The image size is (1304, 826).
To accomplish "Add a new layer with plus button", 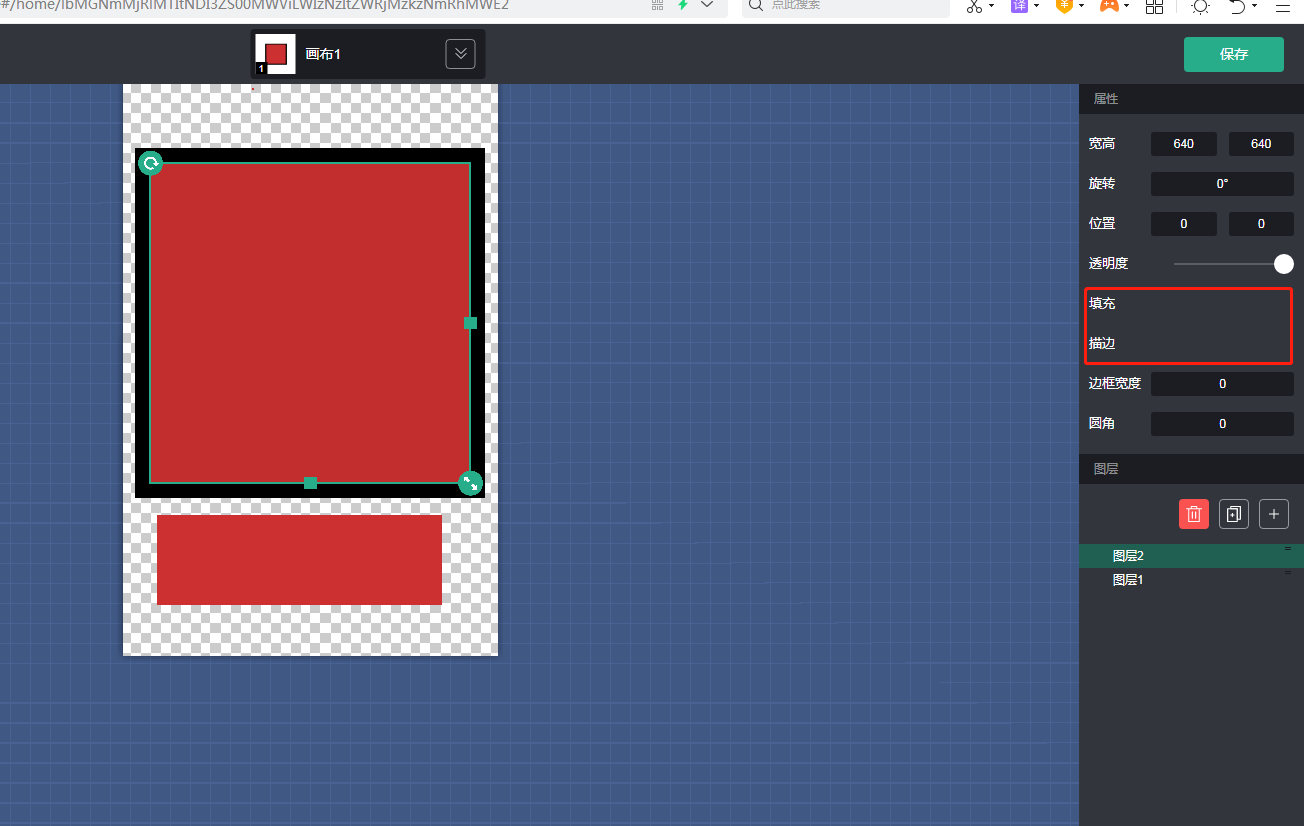I will [1273, 514].
